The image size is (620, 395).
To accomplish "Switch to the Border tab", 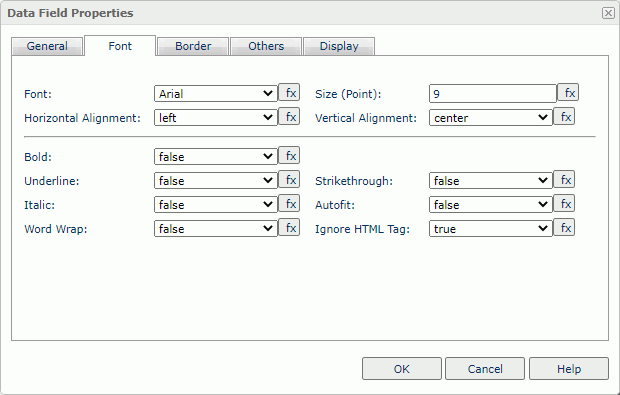I will click(193, 46).
